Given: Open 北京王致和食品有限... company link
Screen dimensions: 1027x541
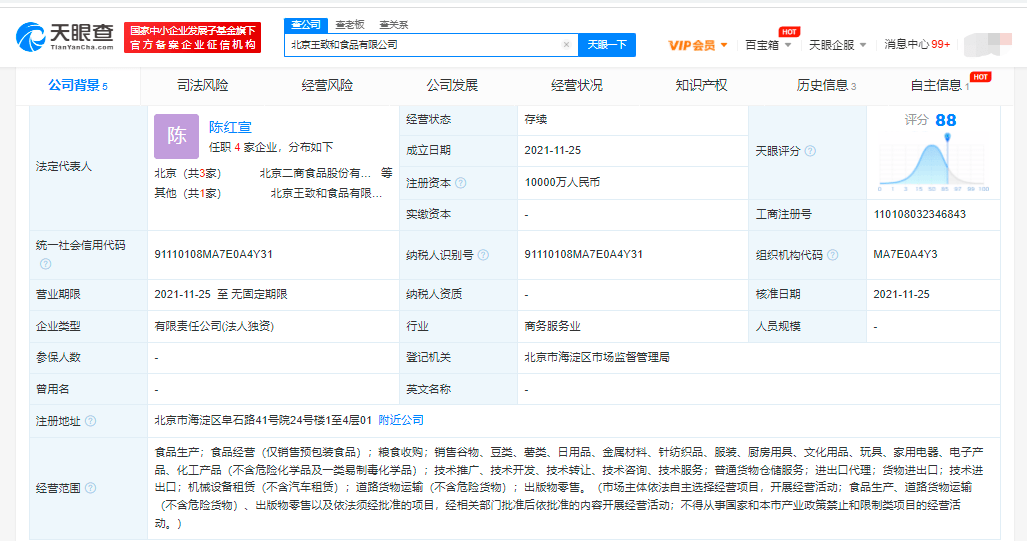Looking at the screenshot, I should point(326,193).
